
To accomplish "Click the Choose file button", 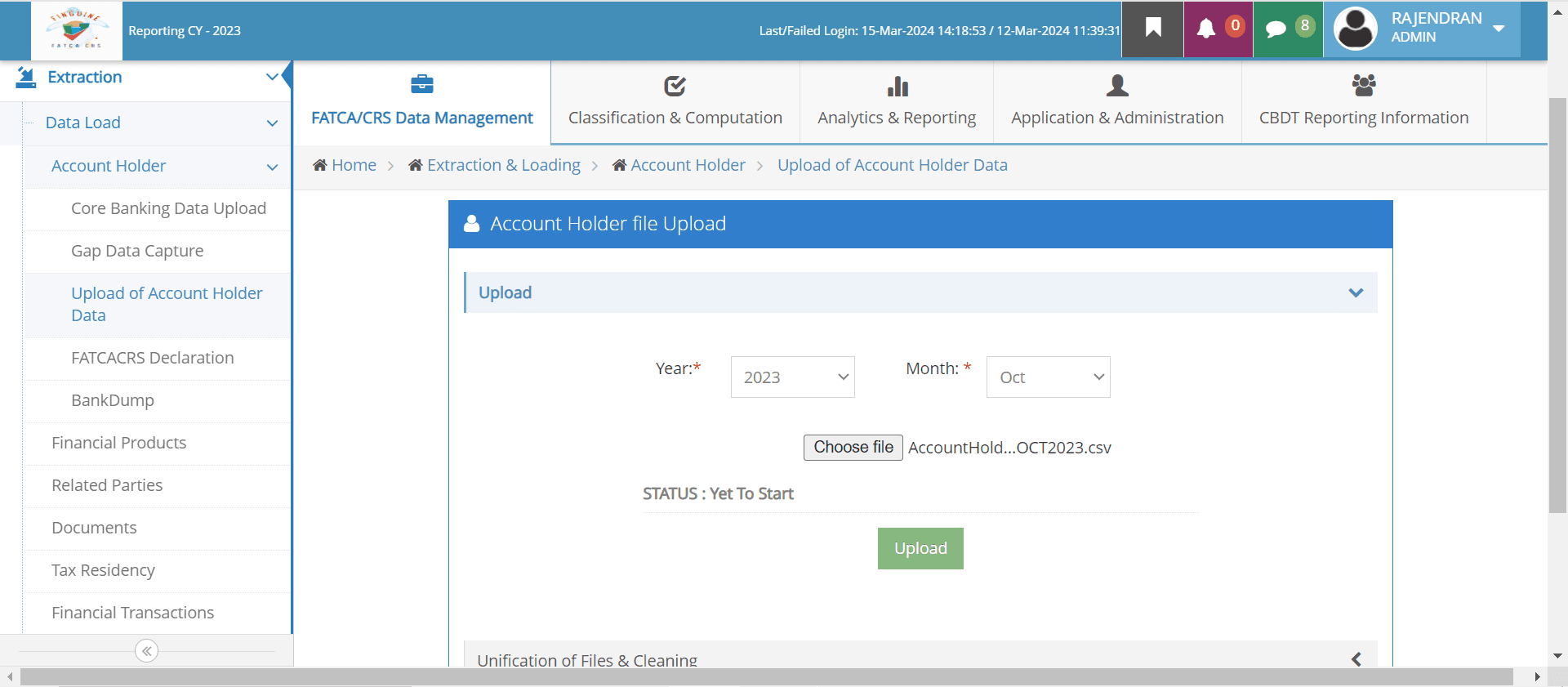I will click(x=853, y=448).
